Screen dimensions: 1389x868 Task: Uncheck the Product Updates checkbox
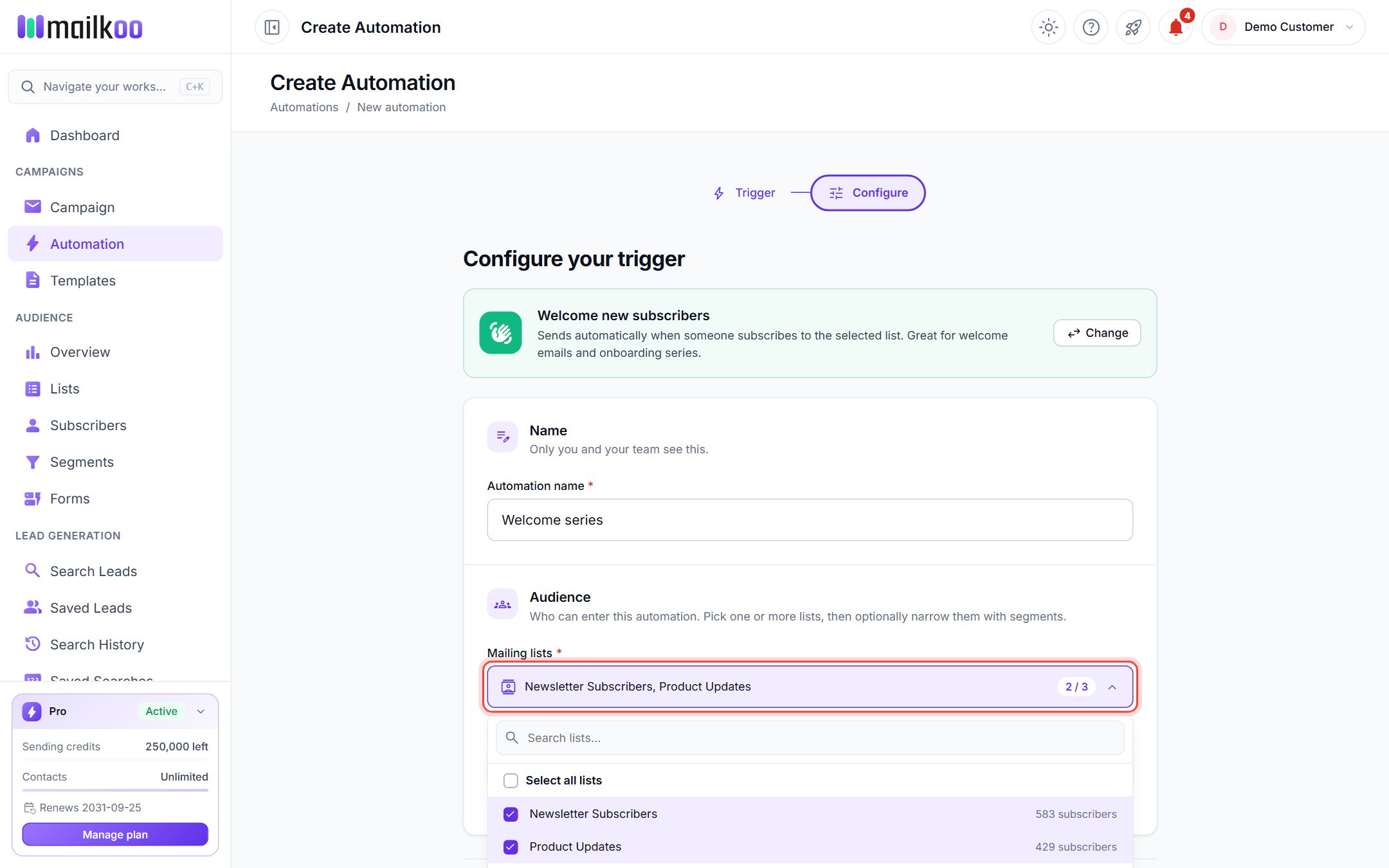pyautogui.click(x=511, y=847)
